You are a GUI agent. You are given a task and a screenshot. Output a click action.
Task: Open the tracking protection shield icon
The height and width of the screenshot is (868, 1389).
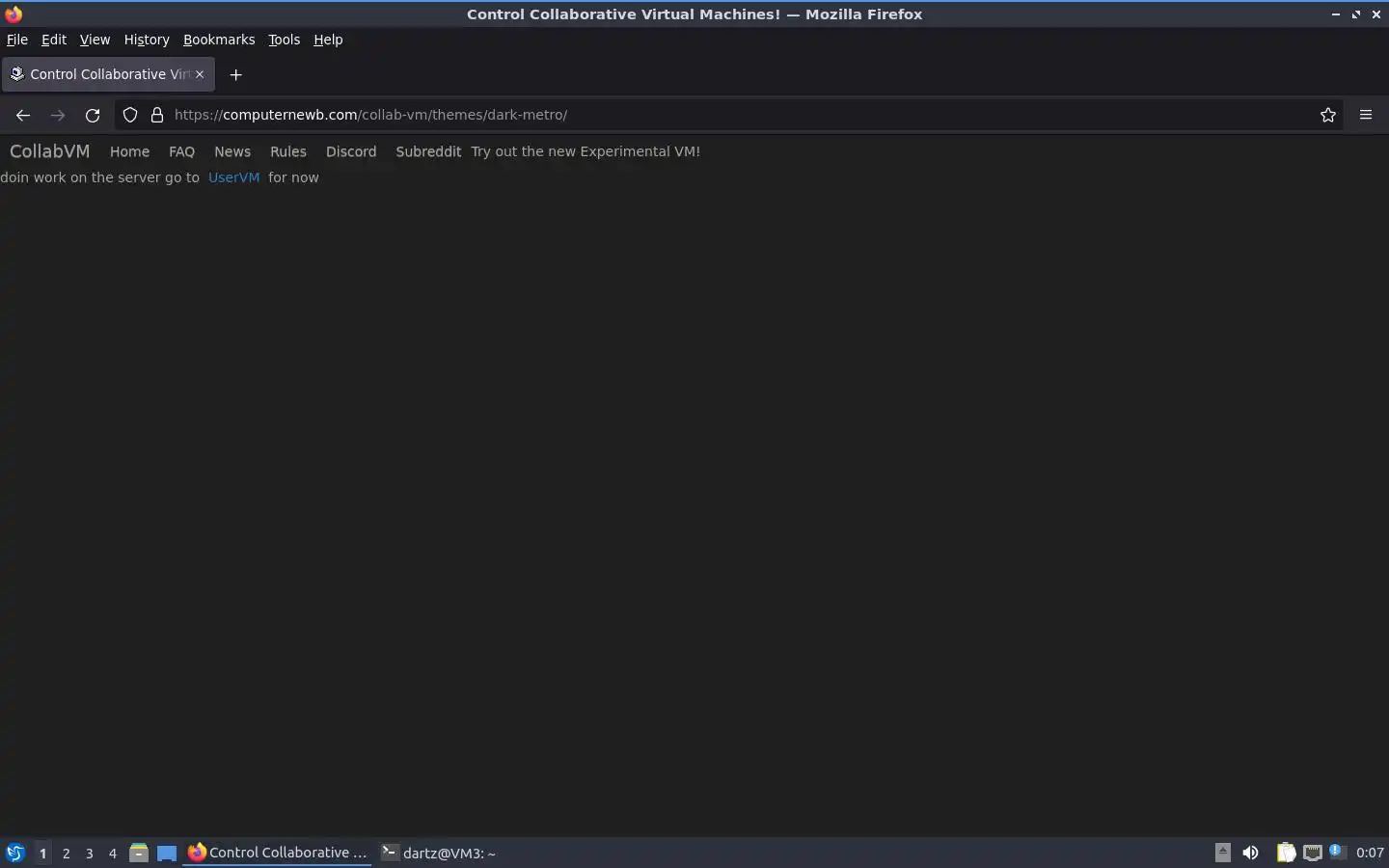pyautogui.click(x=130, y=115)
